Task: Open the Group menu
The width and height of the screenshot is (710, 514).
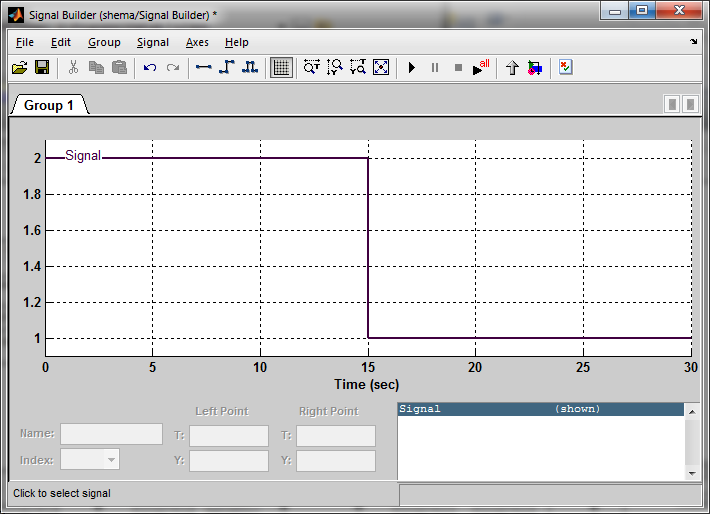Action: [x=104, y=42]
